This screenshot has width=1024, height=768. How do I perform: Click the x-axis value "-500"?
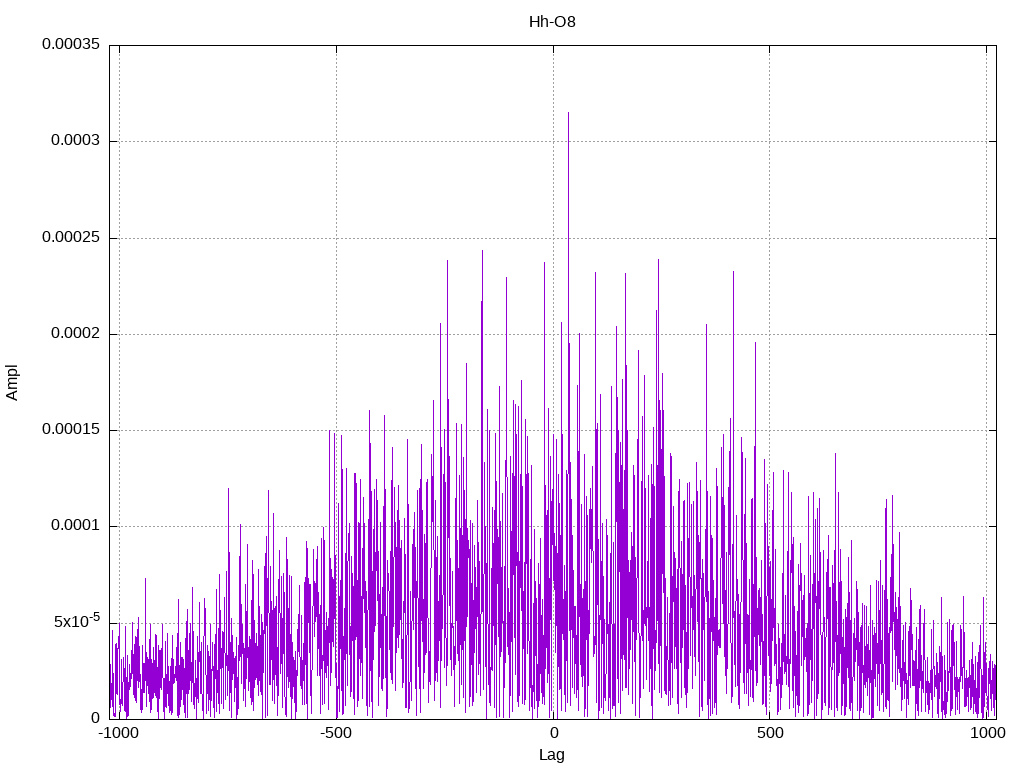[336, 733]
